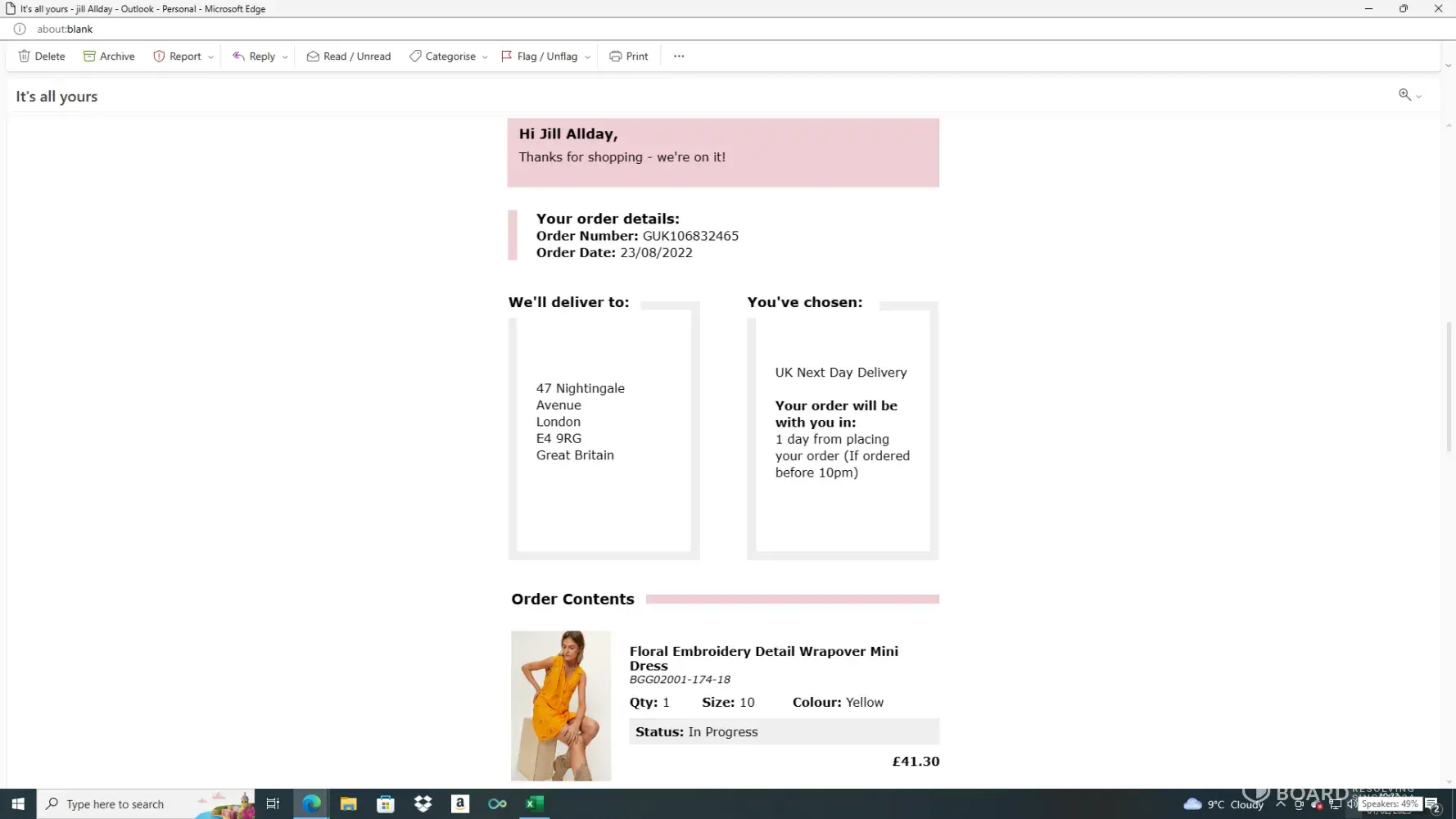This screenshot has width=1456, height=819.
Task: Expand the Flag options dropdown arrow
Action: tap(587, 57)
